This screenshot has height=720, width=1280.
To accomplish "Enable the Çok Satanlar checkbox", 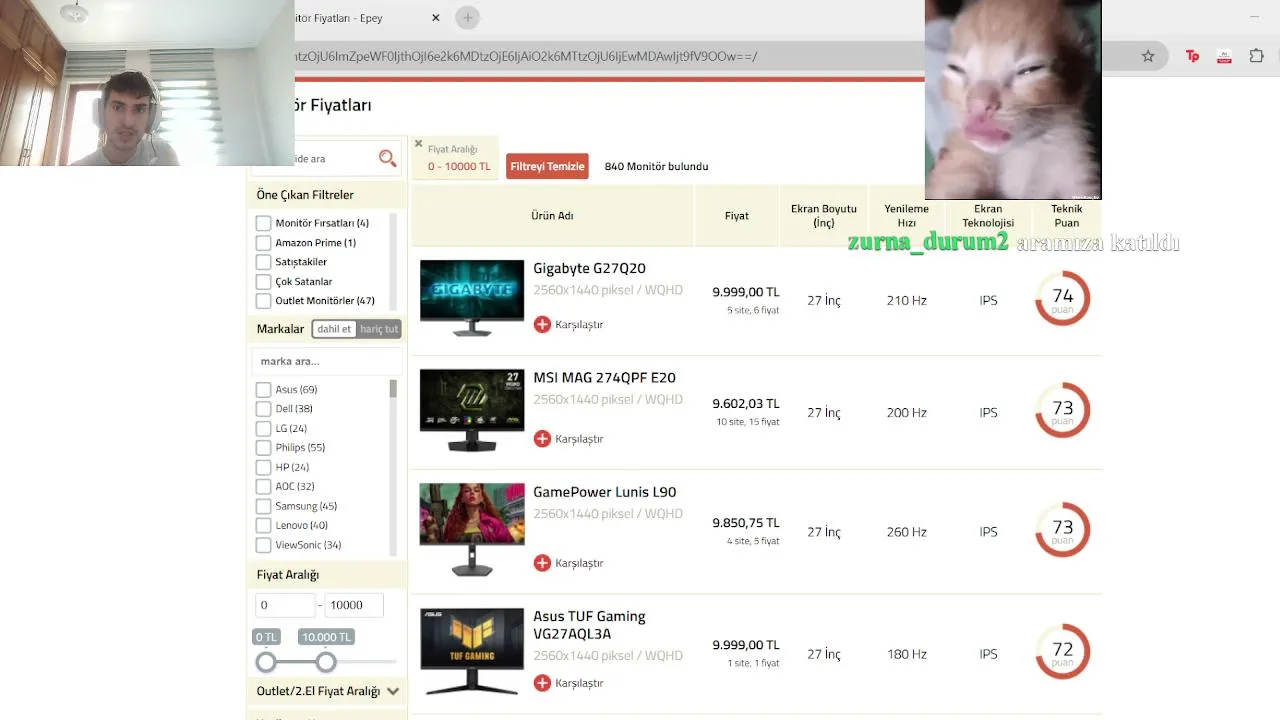I will pos(263,282).
